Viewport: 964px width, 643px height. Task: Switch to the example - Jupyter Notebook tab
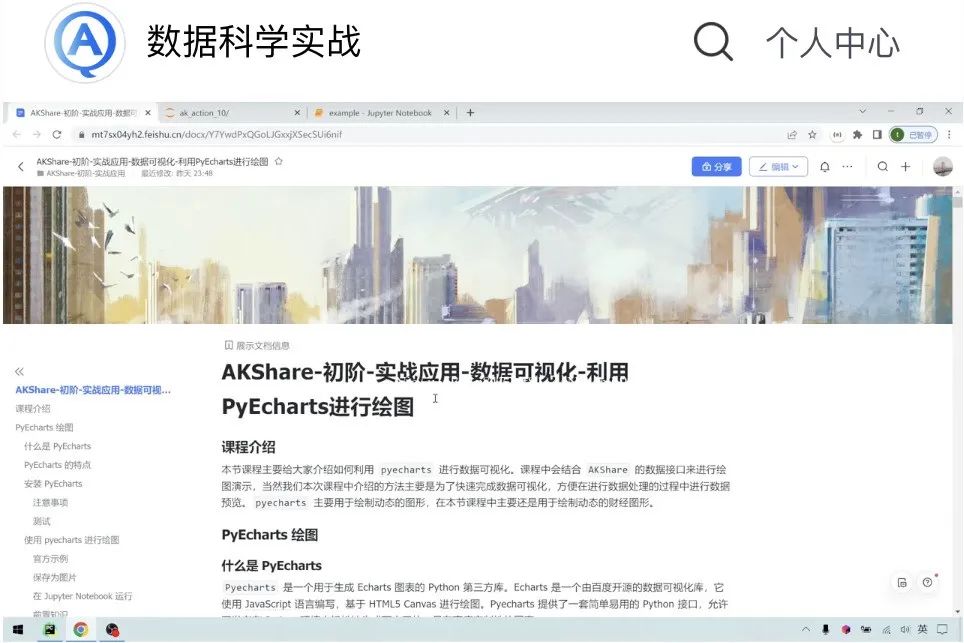tap(380, 113)
